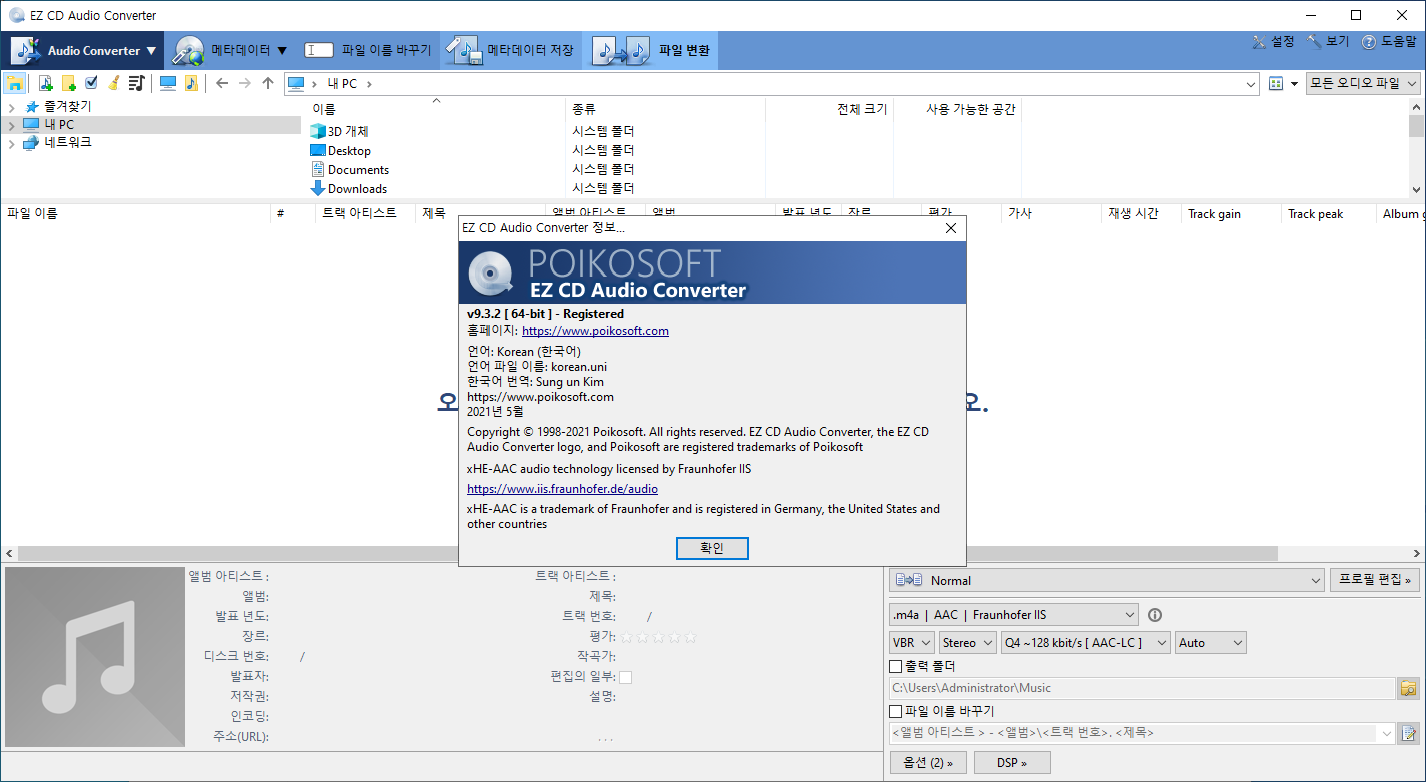
Task: Set the rating stars field
Action: pos(658,636)
